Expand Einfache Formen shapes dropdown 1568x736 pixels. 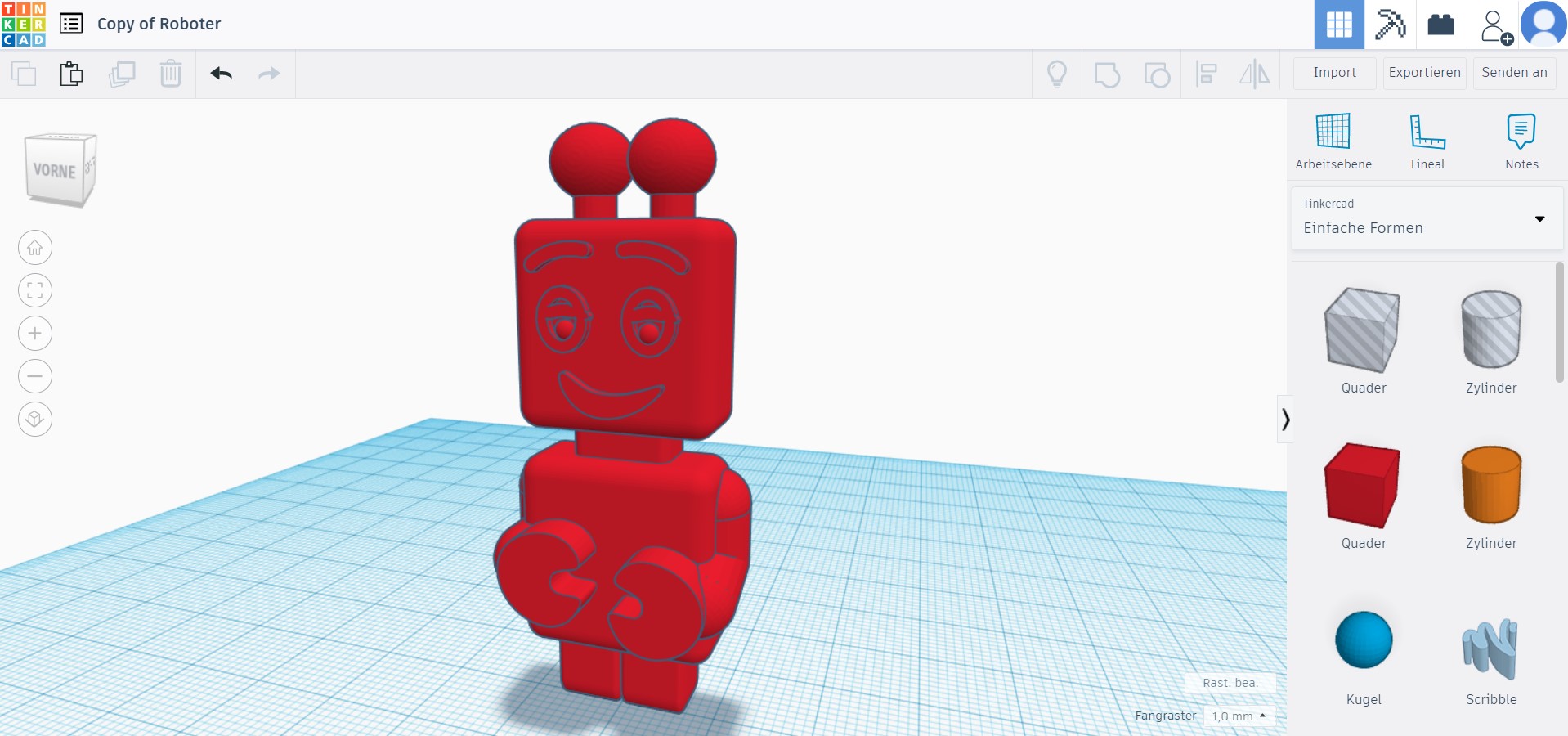[x=1427, y=219]
